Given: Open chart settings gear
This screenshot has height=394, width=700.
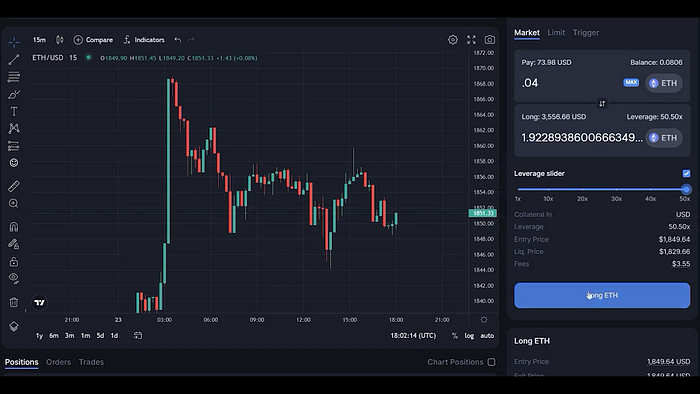Looking at the screenshot, I should [453, 40].
